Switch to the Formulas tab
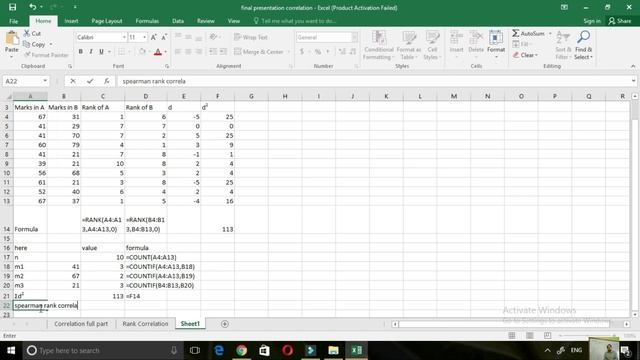Image resolution: width=640 pixels, height=360 pixels. point(147,21)
